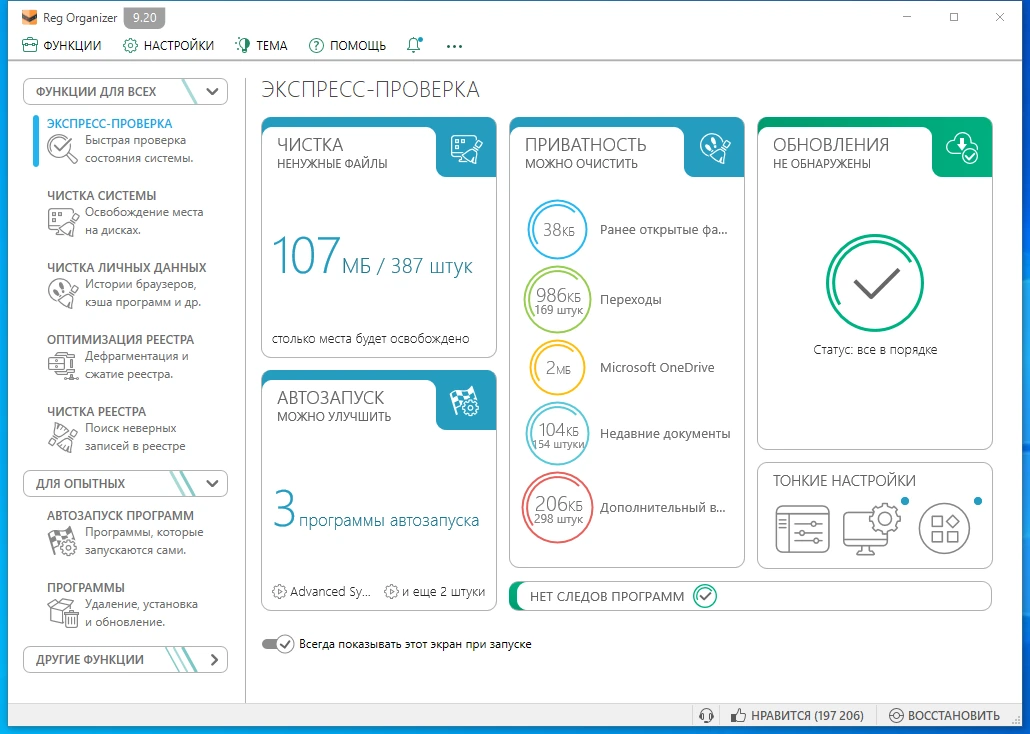The width and height of the screenshot is (1030, 734).
Task: Open the ФУНКЦИИ menu
Action: tap(61, 45)
